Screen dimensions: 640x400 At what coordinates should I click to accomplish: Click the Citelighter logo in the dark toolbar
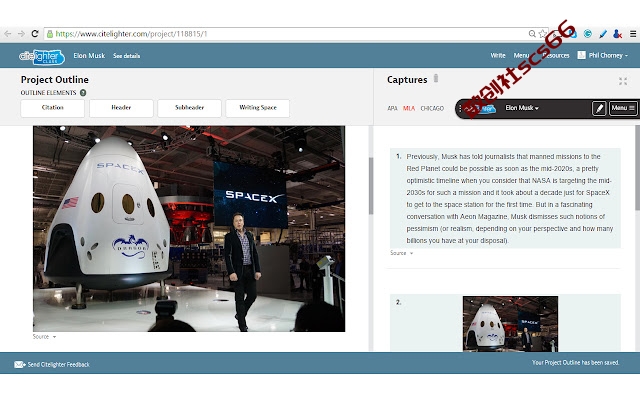click(x=481, y=108)
